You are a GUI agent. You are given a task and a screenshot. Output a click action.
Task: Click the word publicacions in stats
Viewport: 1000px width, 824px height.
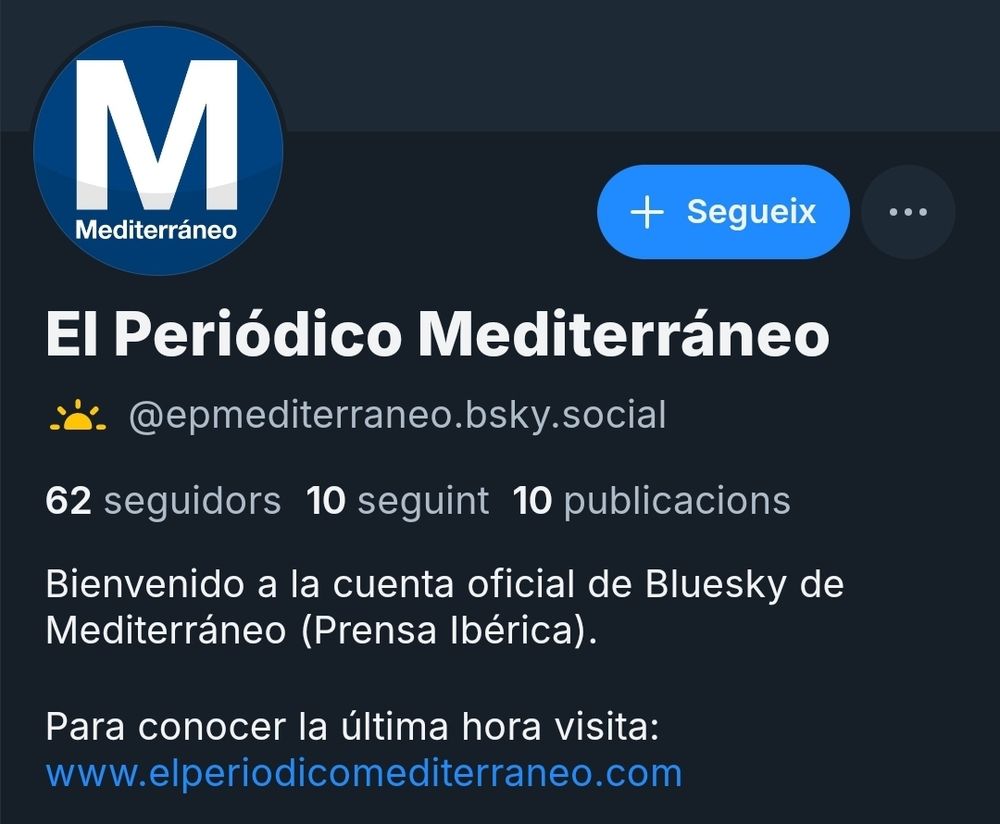pos(677,501)
